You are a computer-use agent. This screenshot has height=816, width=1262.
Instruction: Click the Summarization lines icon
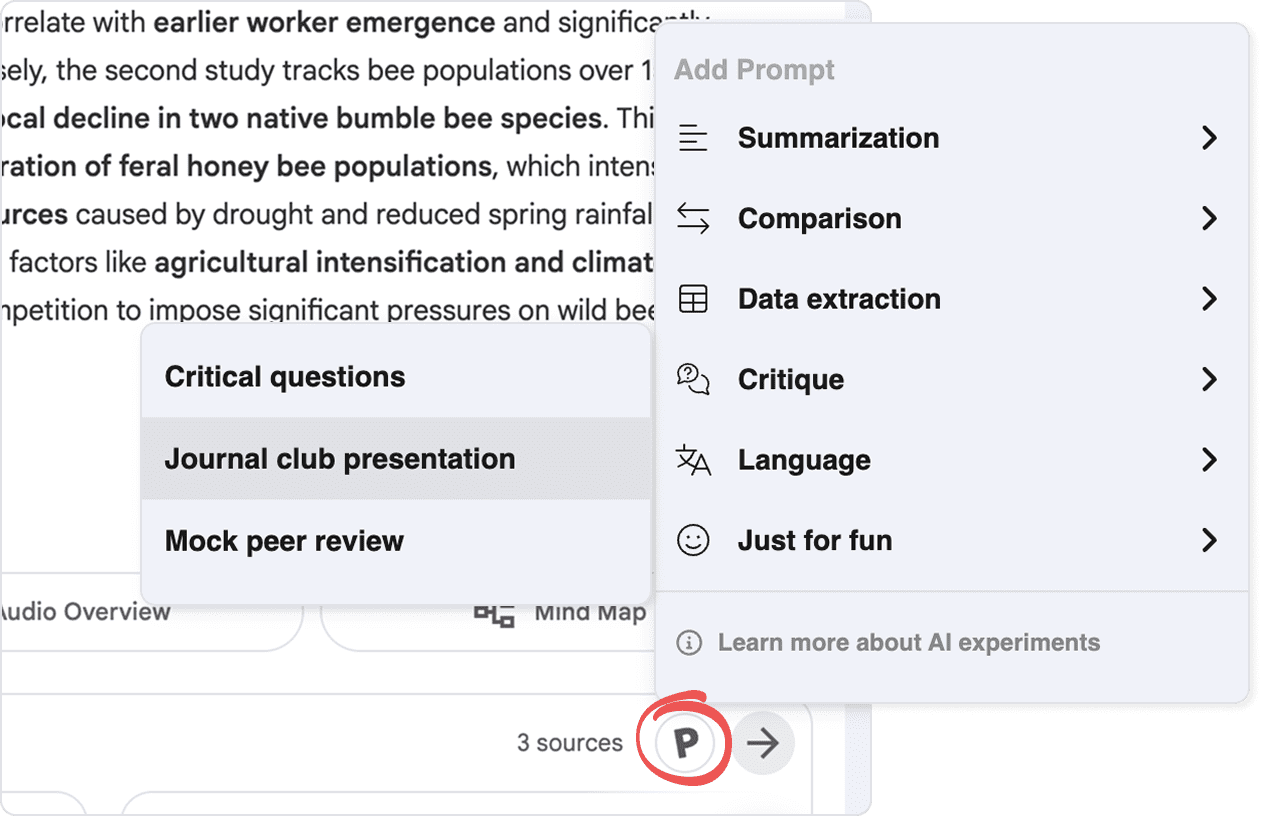pos(693,138)
